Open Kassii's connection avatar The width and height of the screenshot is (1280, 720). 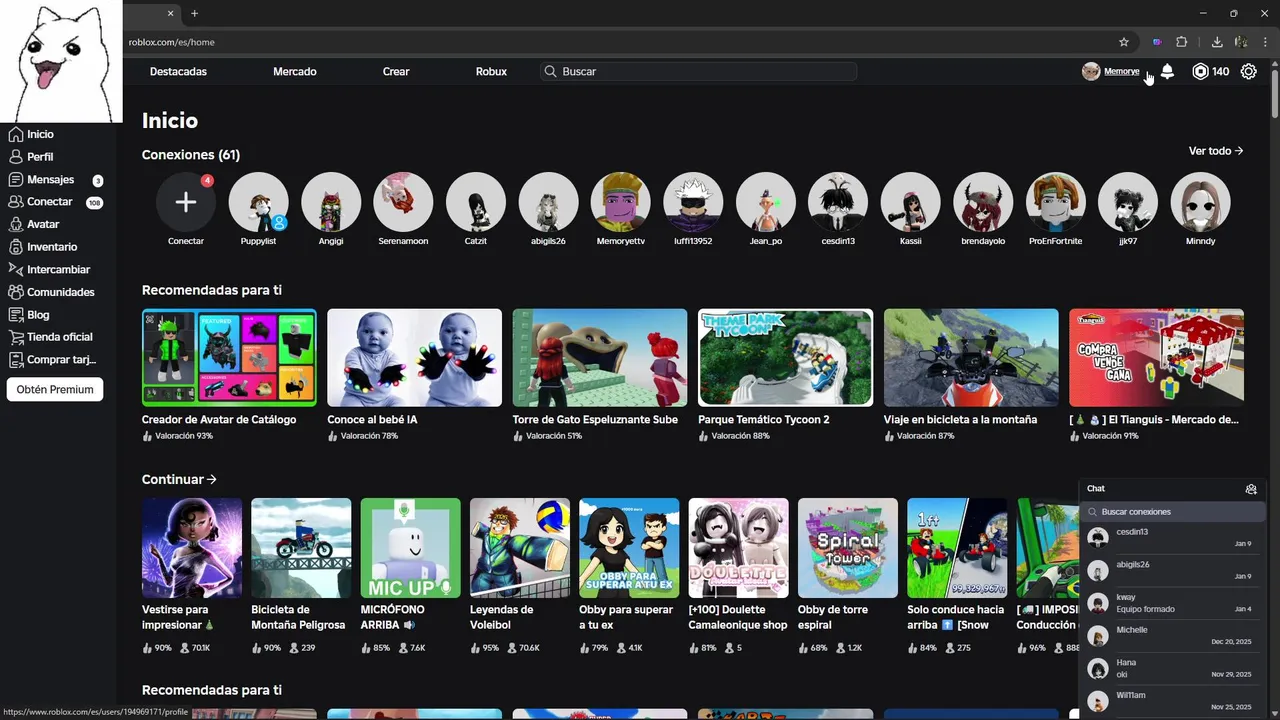(910, 202)
